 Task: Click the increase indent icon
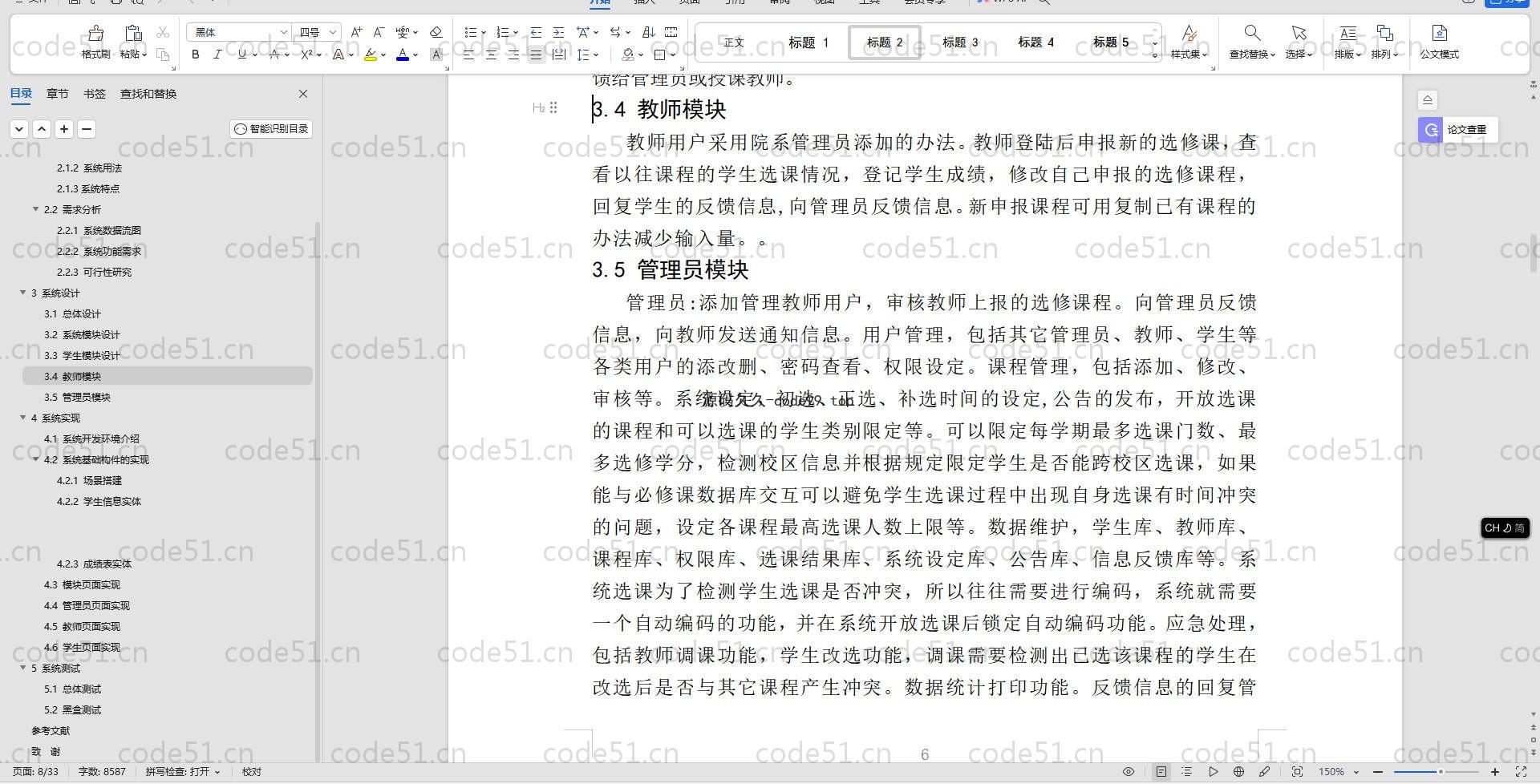pos(558,32)
